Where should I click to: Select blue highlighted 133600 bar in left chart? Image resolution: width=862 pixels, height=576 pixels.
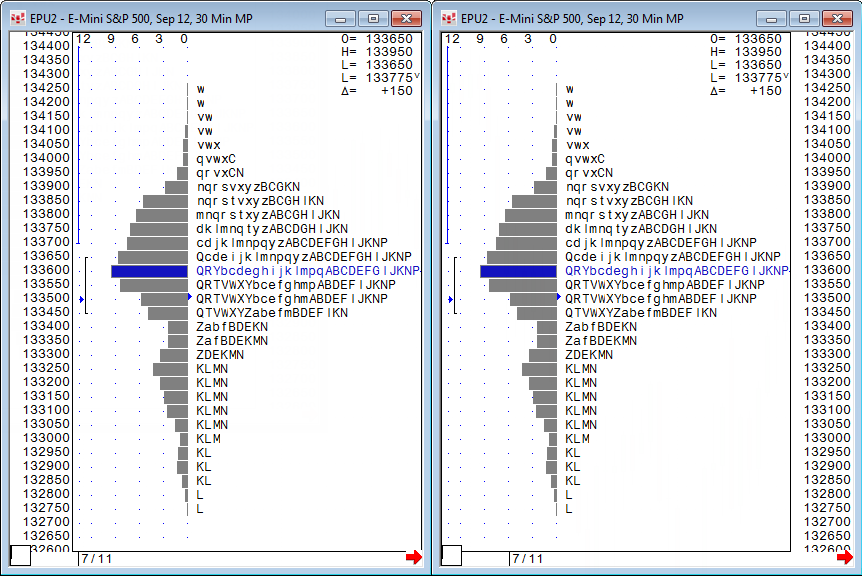150,271
